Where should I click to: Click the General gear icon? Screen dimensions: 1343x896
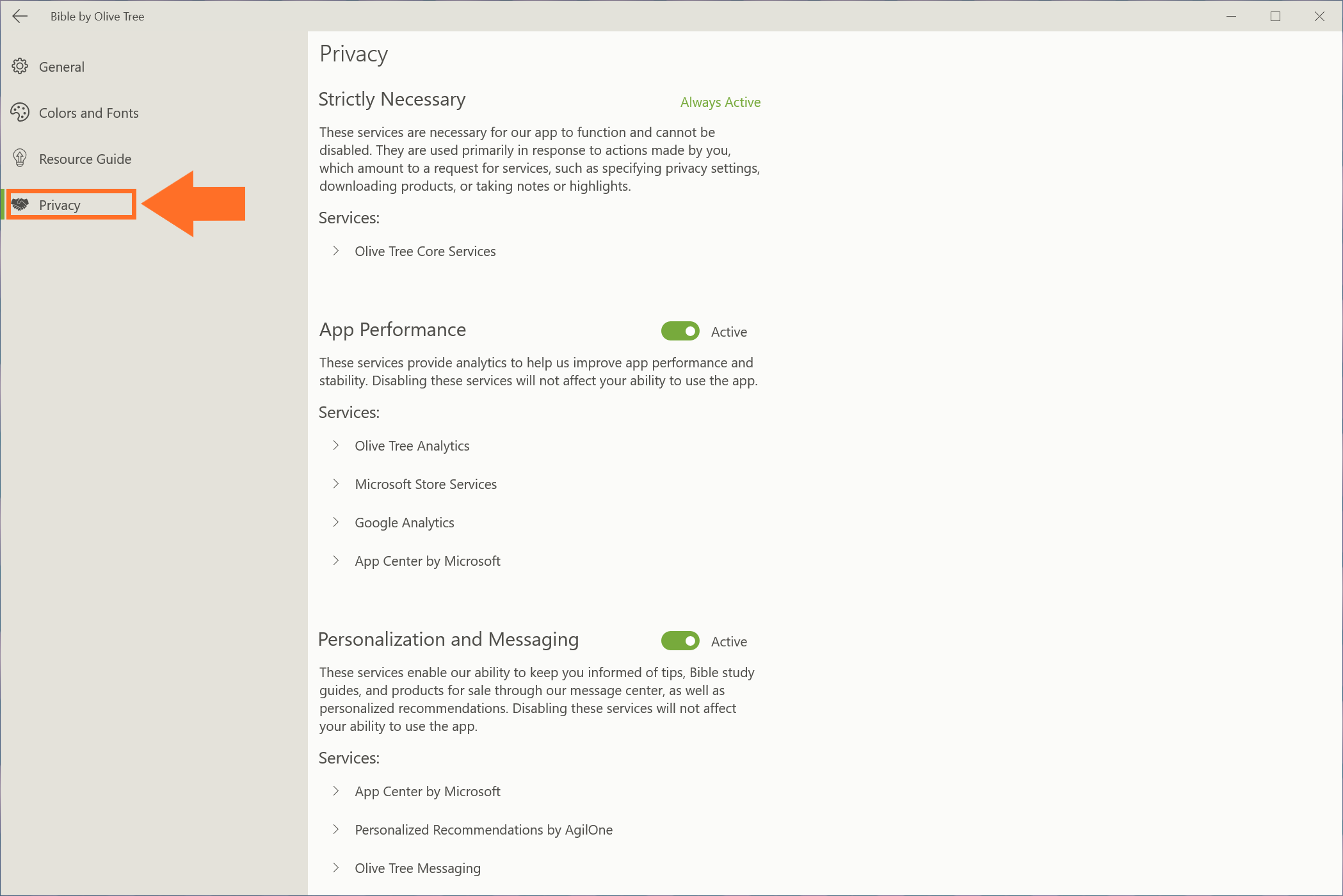(20, 67)
